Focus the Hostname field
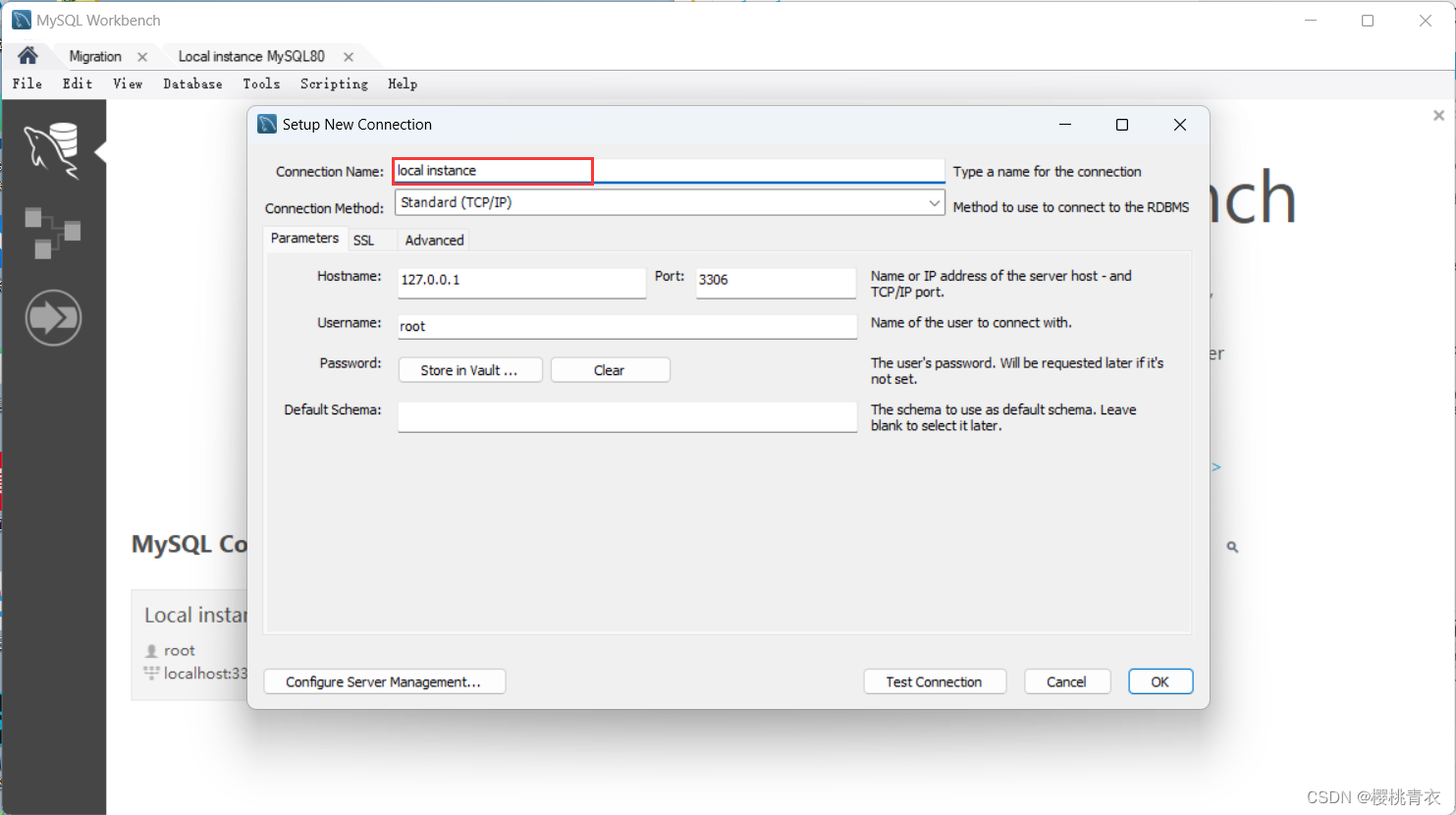 coord(521,282)
